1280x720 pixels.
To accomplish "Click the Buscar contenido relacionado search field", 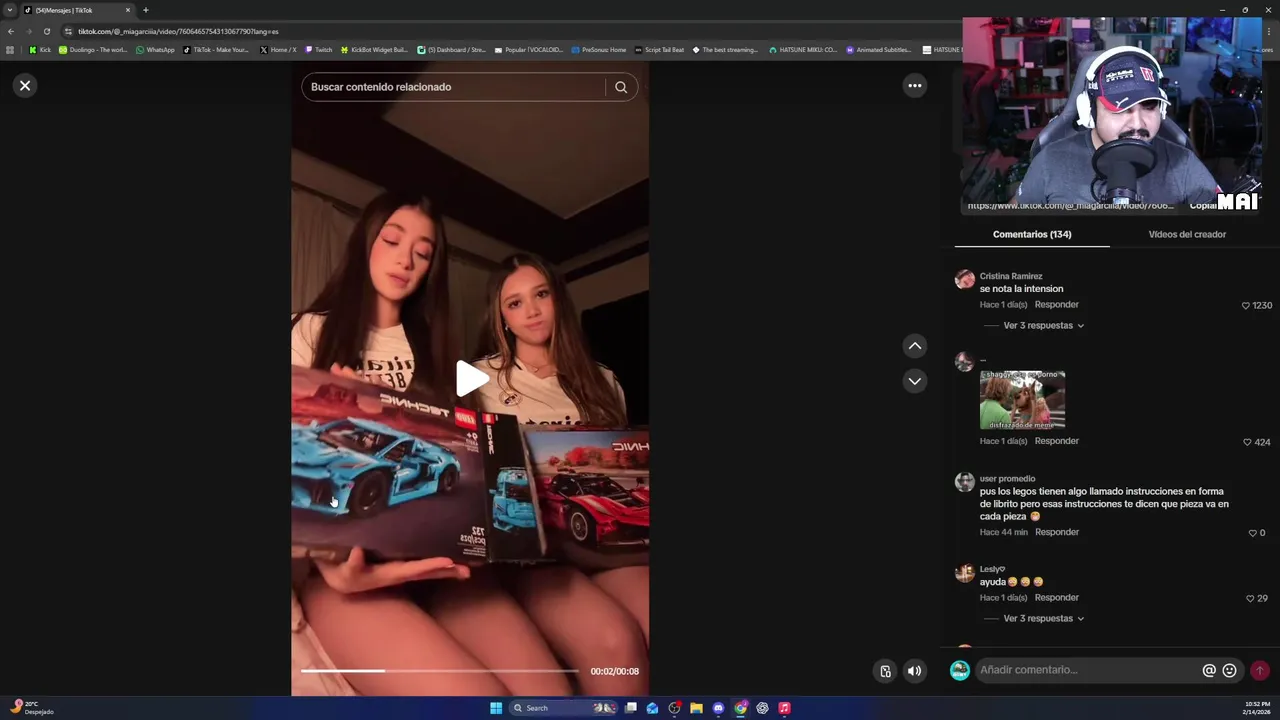I will pos(456,87).
